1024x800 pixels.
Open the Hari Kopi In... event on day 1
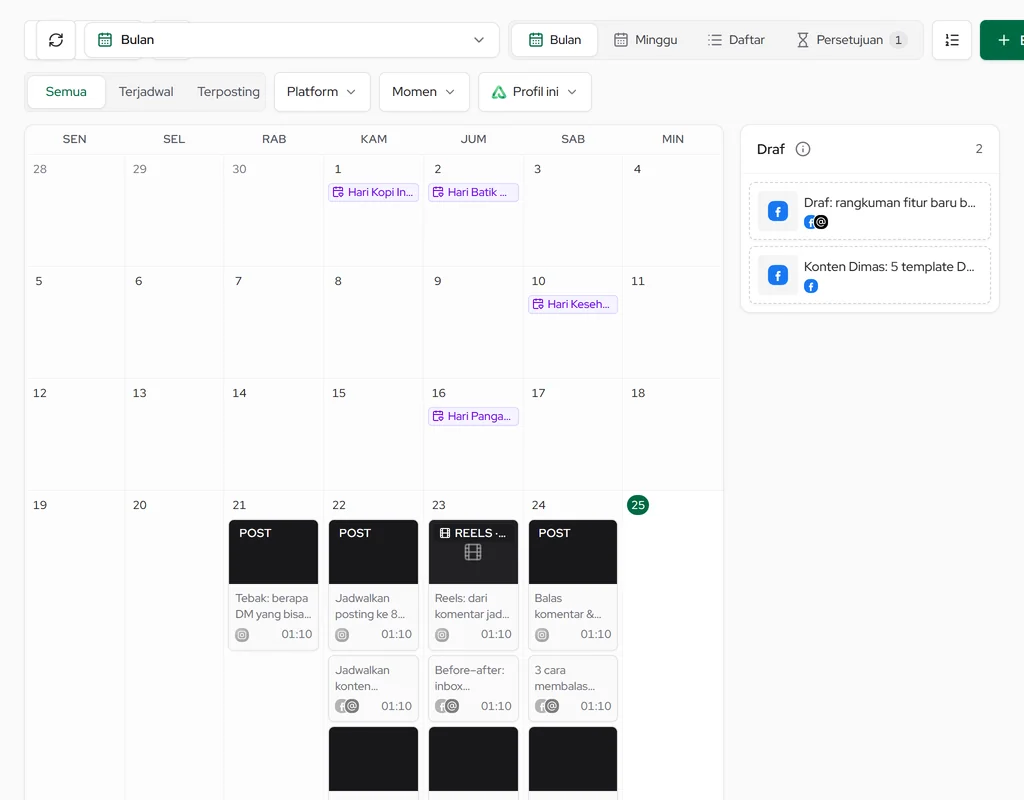click(374, 192)
